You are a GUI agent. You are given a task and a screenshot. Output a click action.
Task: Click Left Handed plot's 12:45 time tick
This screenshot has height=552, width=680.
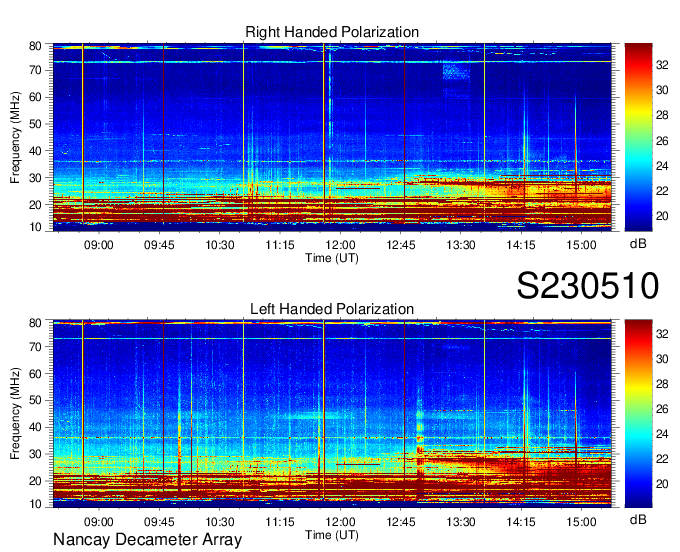click(401, 522)
